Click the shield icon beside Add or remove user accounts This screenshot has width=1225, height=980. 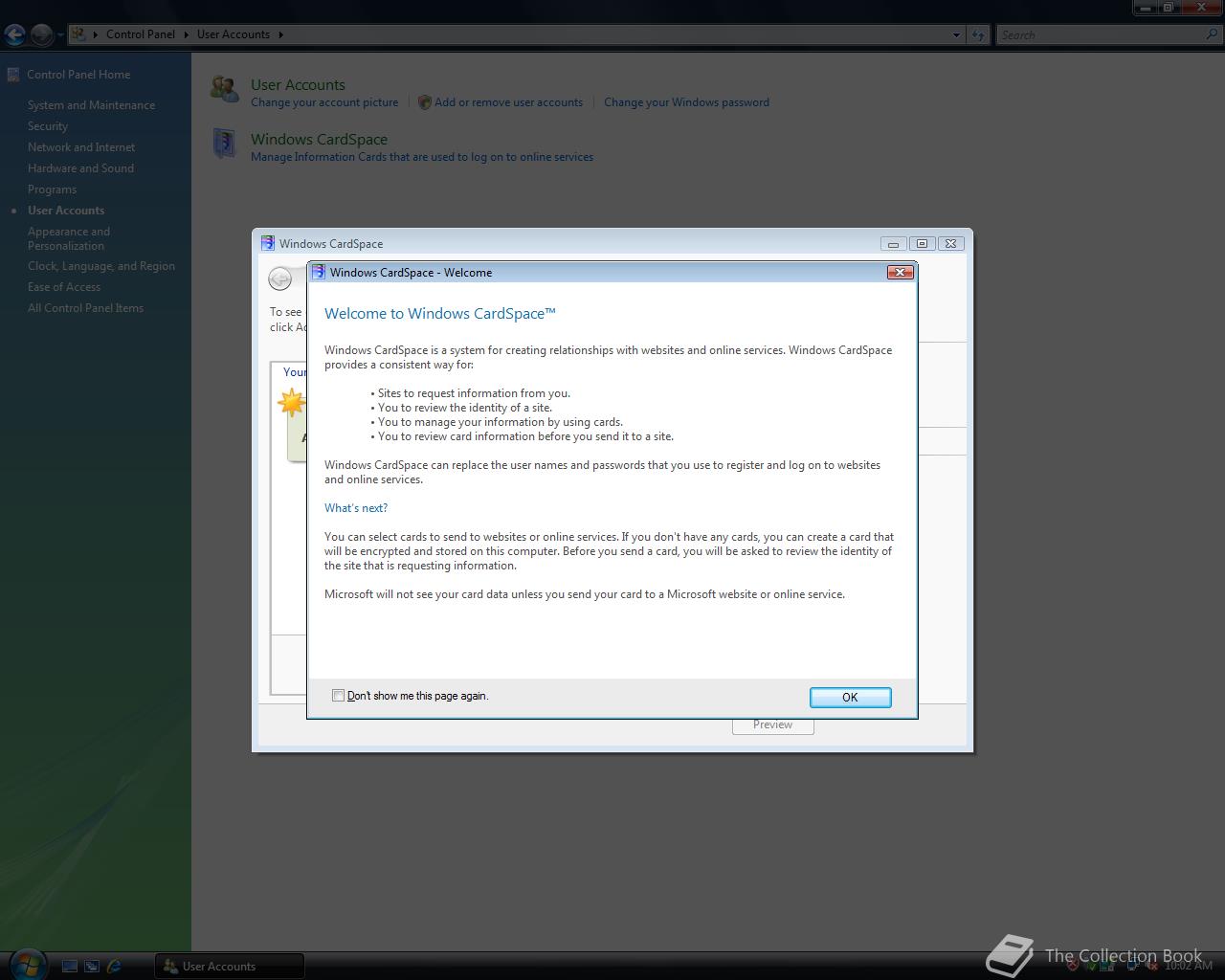click(x=424, y=102)
